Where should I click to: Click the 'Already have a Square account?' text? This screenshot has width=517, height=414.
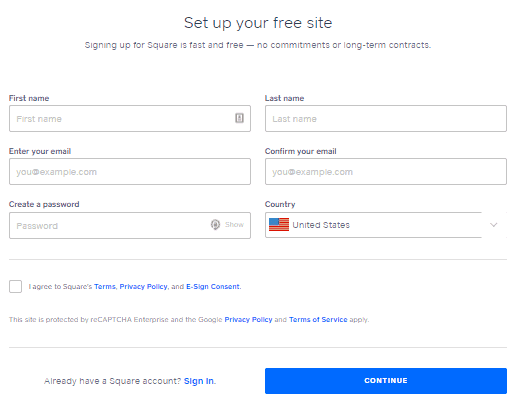pos(112,381)
